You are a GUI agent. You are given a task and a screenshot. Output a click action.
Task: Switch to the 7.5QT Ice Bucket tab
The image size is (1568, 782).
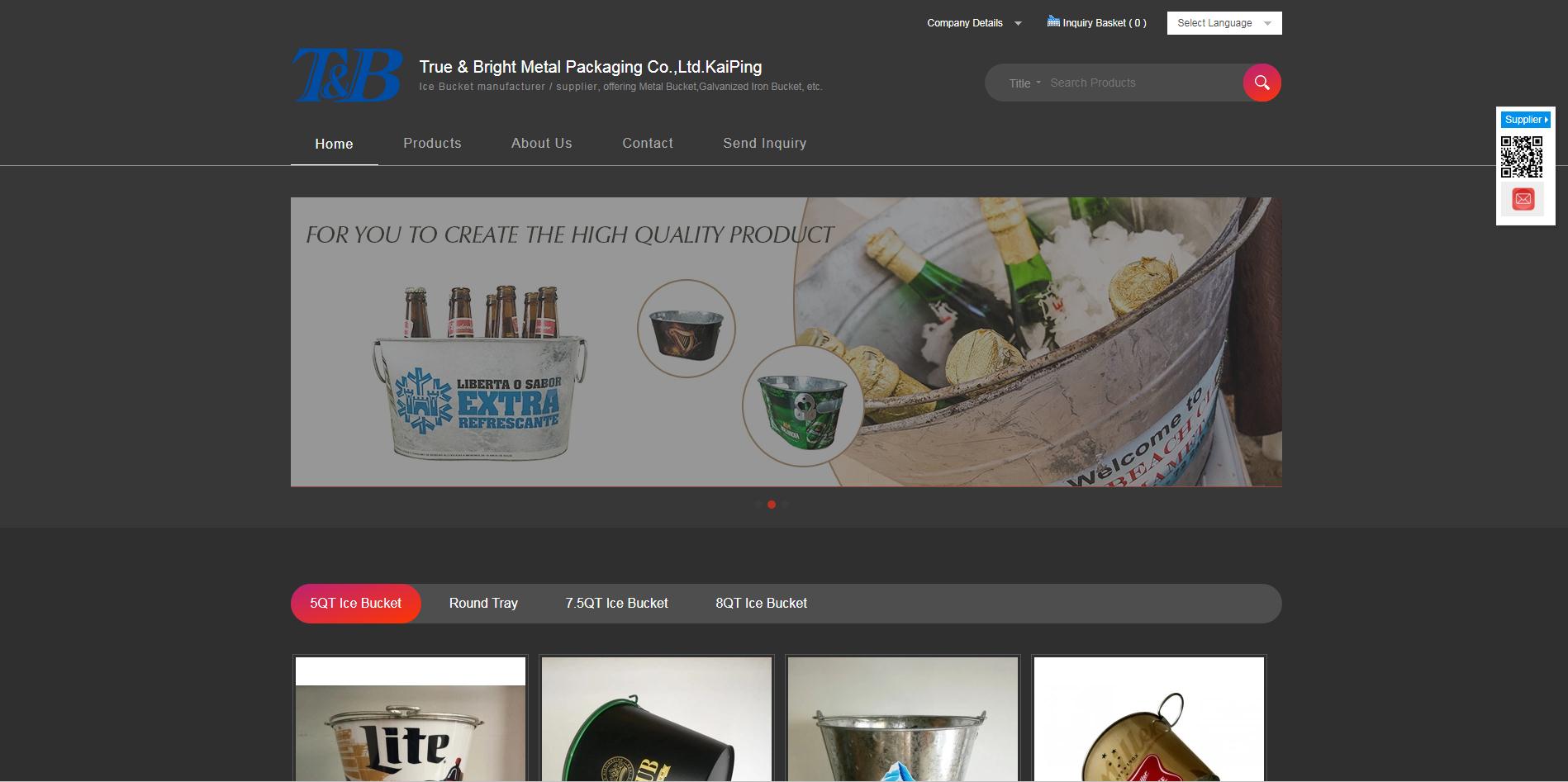click(616, 604)
